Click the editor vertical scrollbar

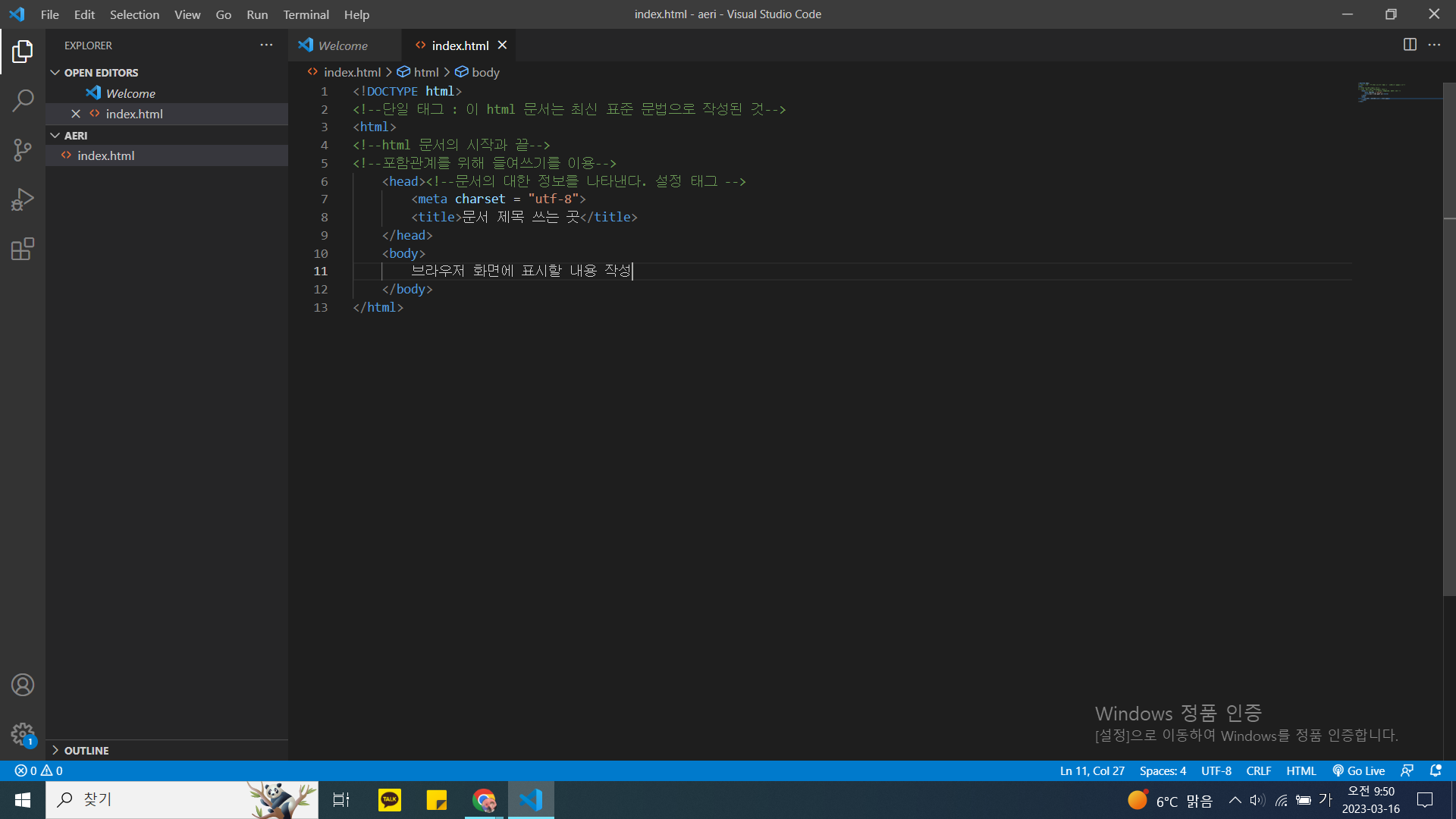(1448, 341)
